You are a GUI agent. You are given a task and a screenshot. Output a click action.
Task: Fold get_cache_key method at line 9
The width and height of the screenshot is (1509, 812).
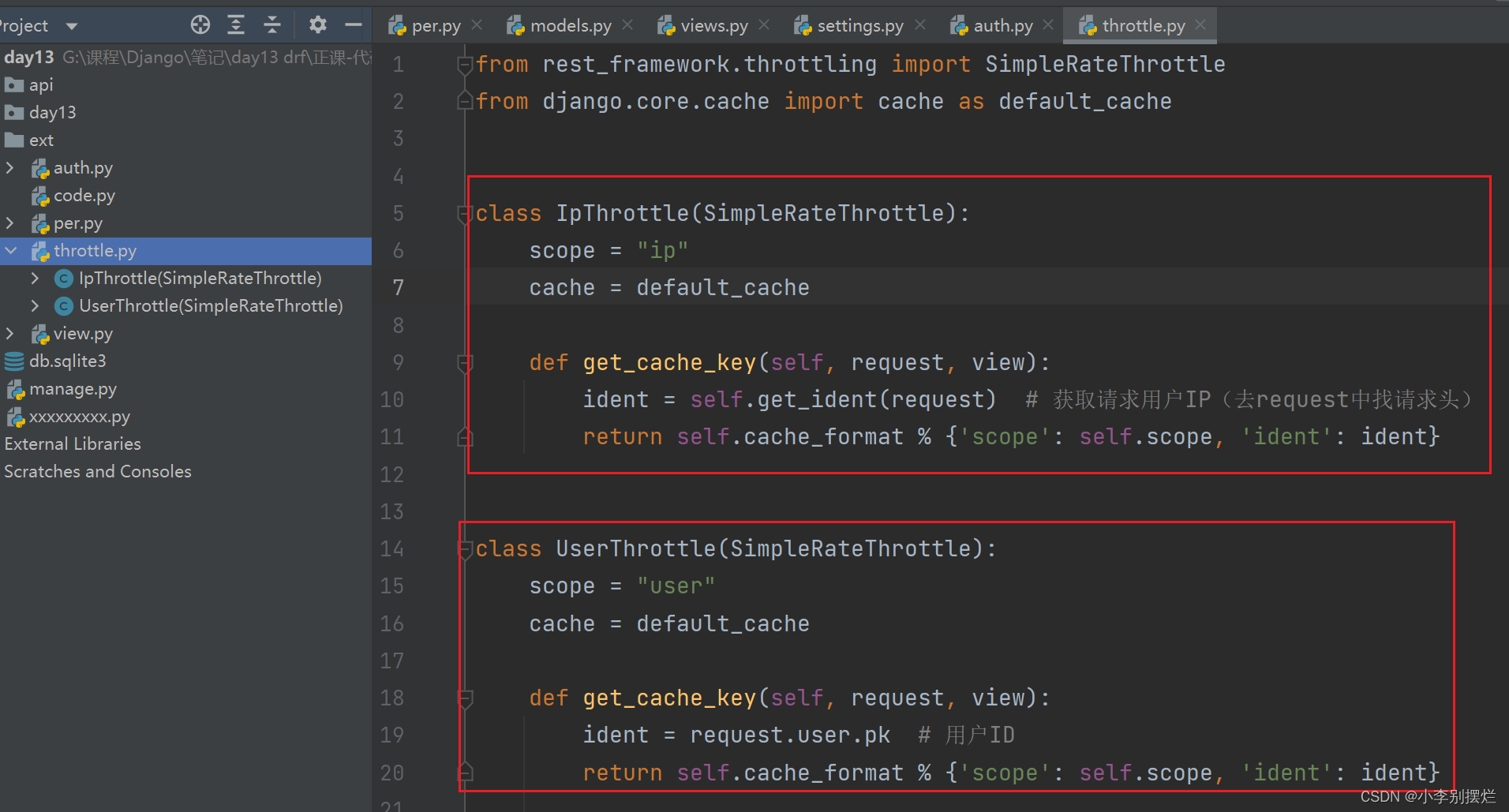pyautogui.click(x=465, y=362)
